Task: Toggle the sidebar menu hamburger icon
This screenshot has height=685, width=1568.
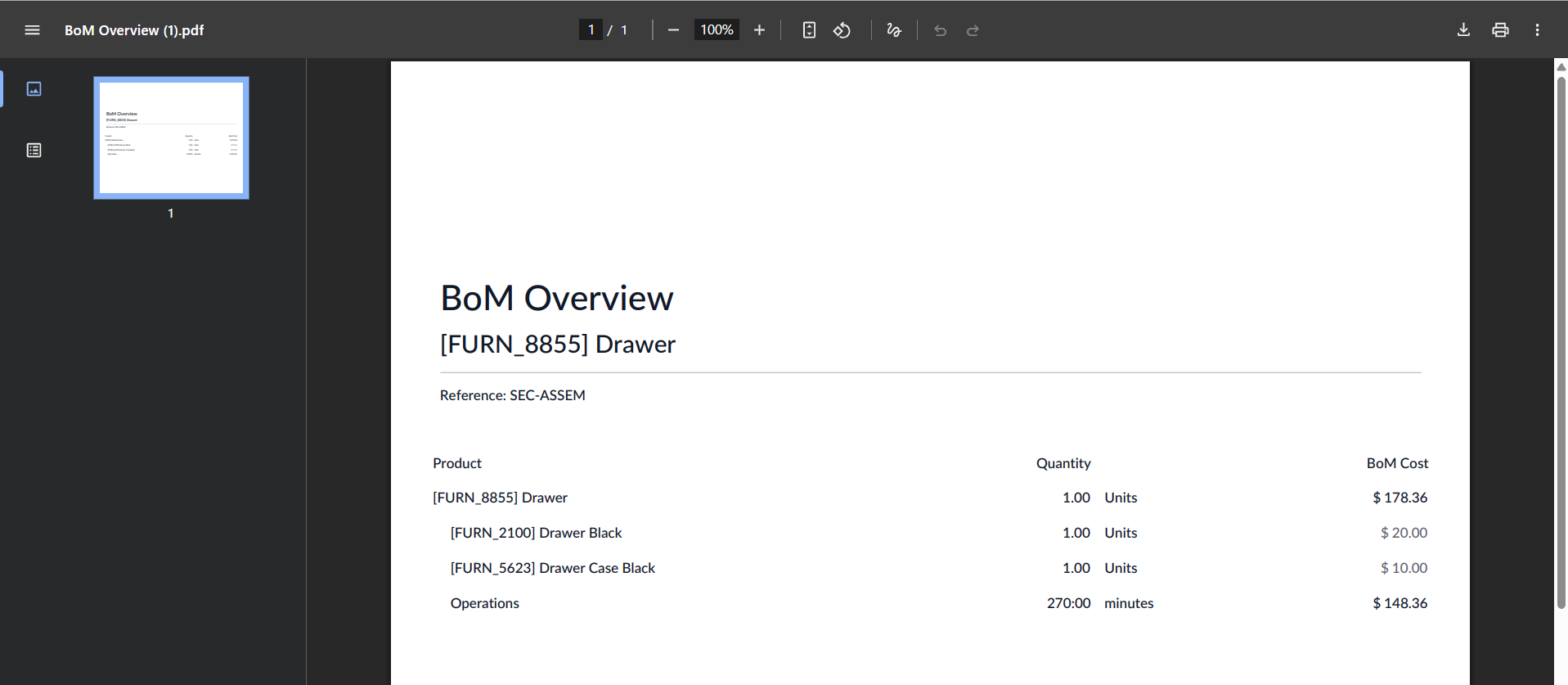Action: [32, 30]
